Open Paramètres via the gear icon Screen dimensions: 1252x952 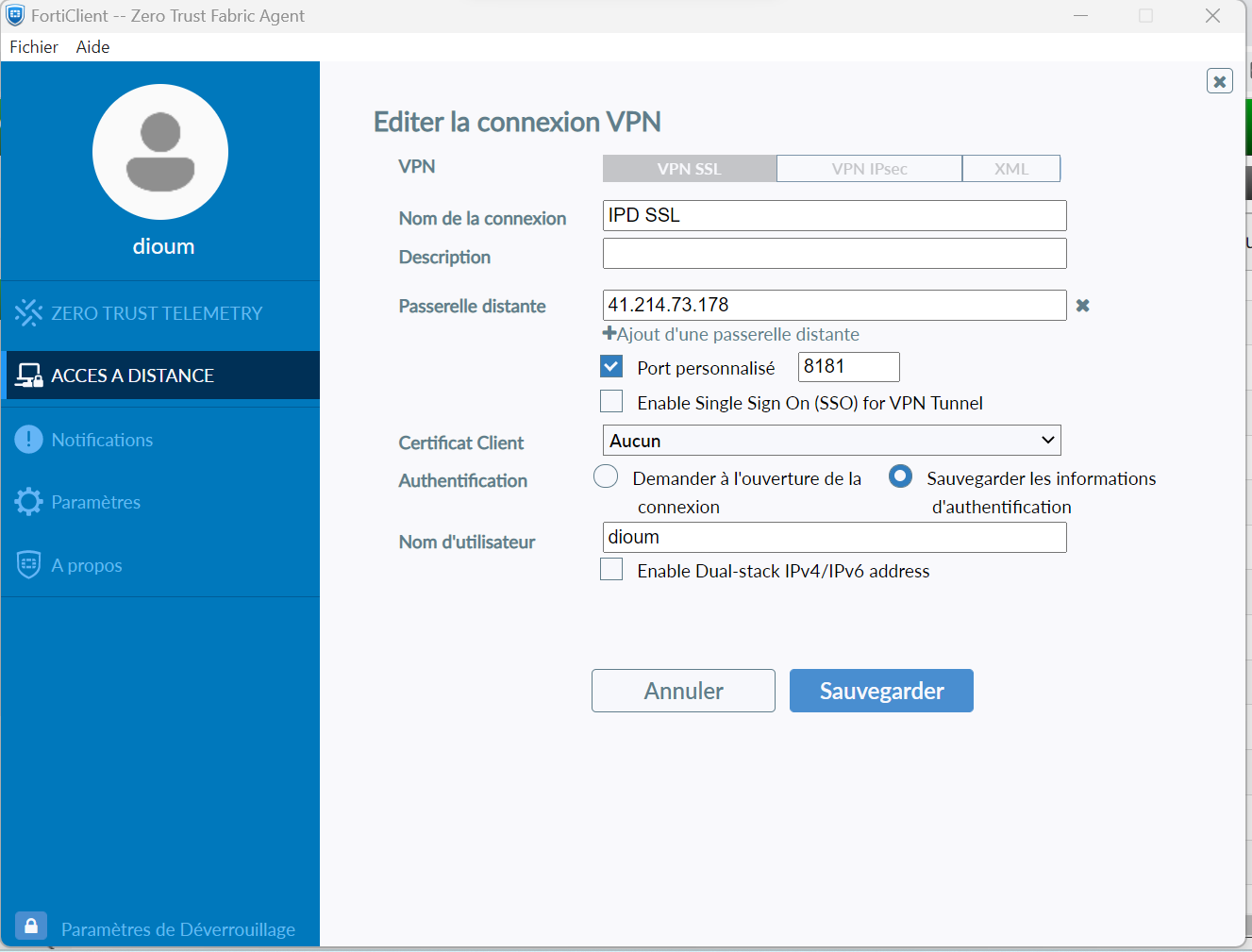tap(28, 502)
